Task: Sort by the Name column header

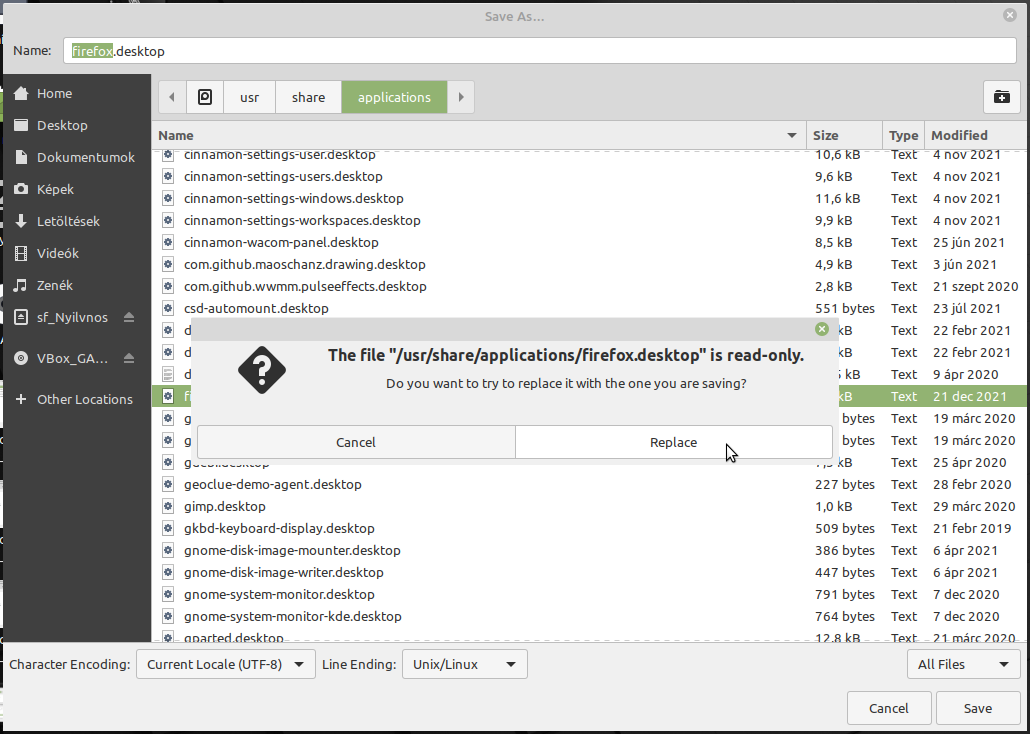Action: point(478,135)
